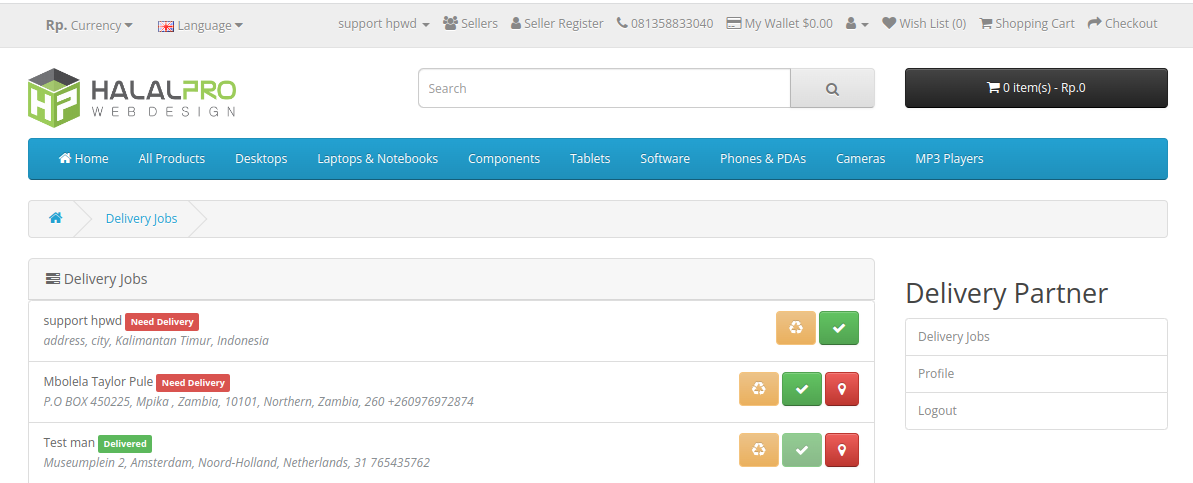Screen dimensions: 1193x483
Task: Expand the Currency dropdown
Action: click(89, 25)
